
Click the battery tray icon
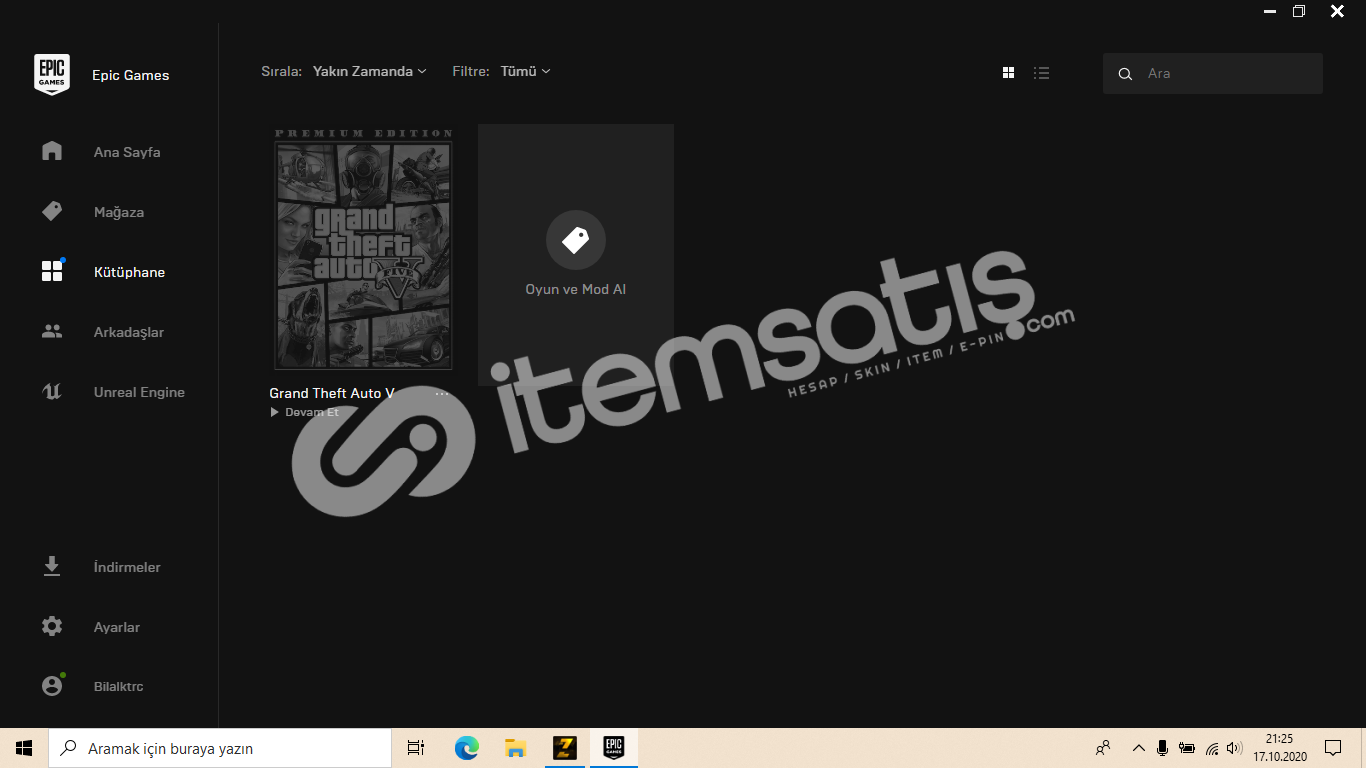(1187, 748)
